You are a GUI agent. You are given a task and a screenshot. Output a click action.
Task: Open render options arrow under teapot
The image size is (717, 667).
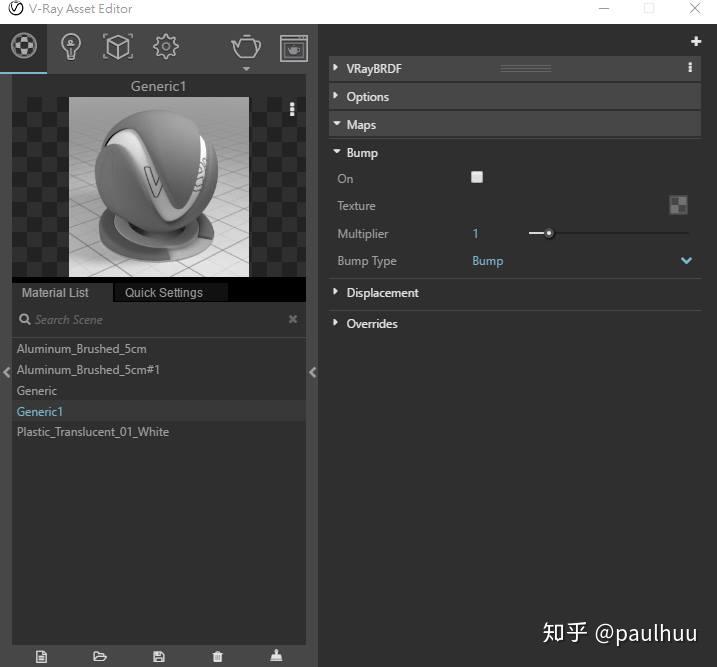click(x=246, y=69)
